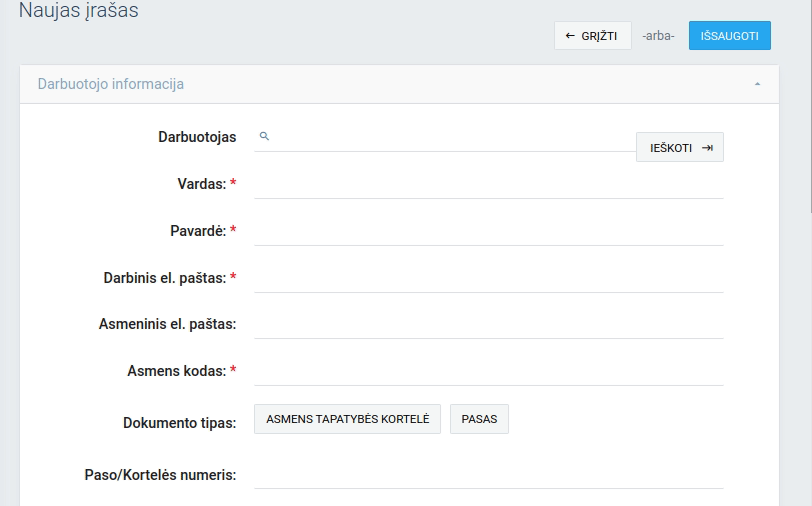Click the Paso/Kortelės numeris input
This screenshot has width=812, height=506.
(x=488, y=474)
